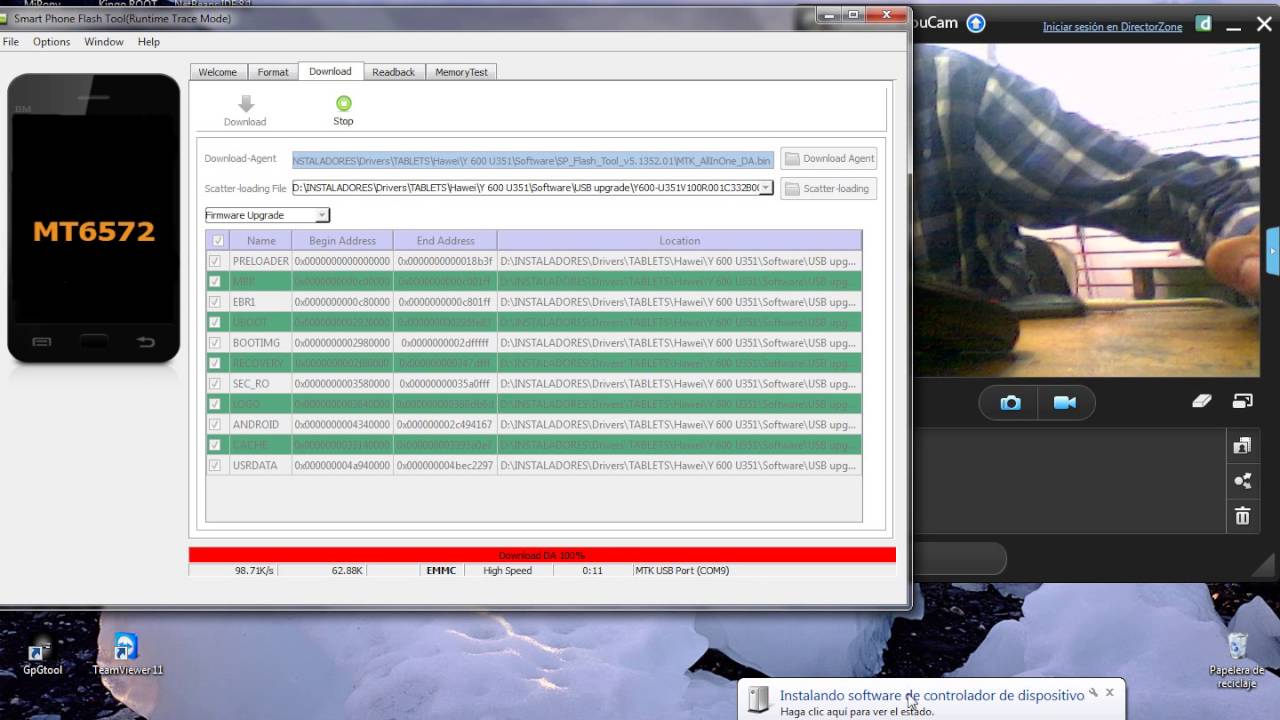
Task: Click MTK USB Port (COM9) status text
Action: 683,571
